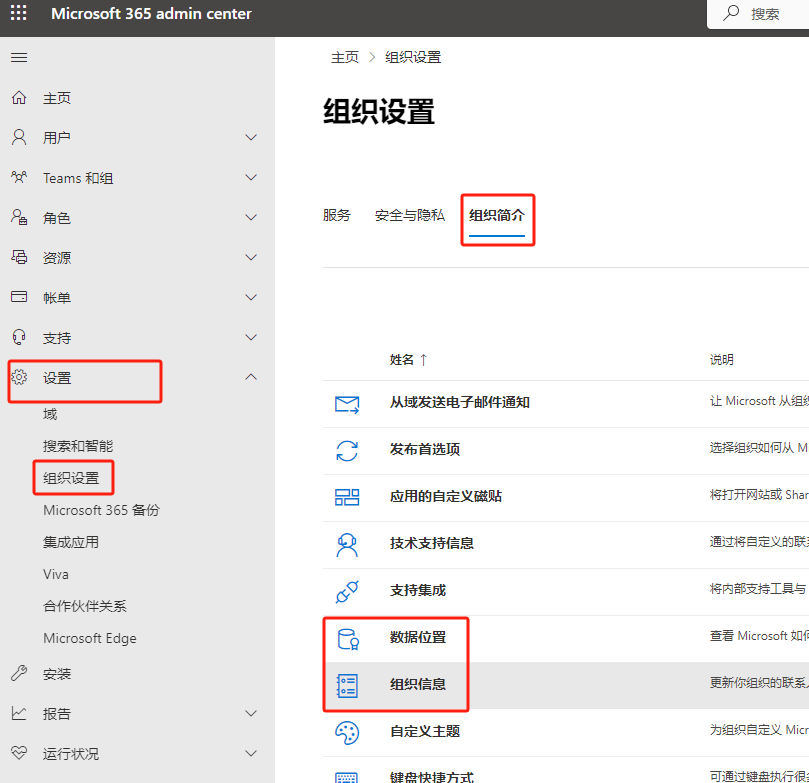
Task: Expand the 报告 section chevron
Action: [x=251, y=713]
